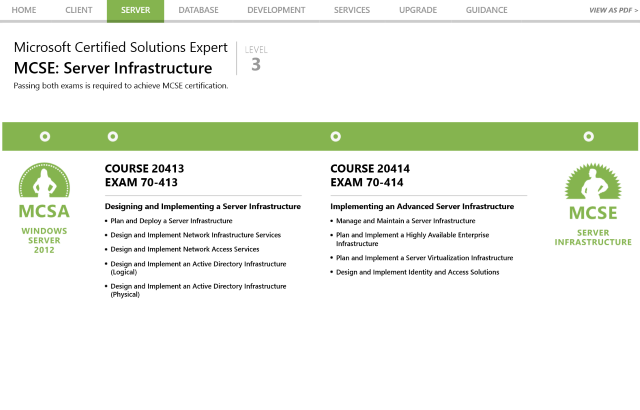Click the MCSE Server Infrastructure badge icon
The height and width of the screenshot is (410, 640).
(593, 182)
